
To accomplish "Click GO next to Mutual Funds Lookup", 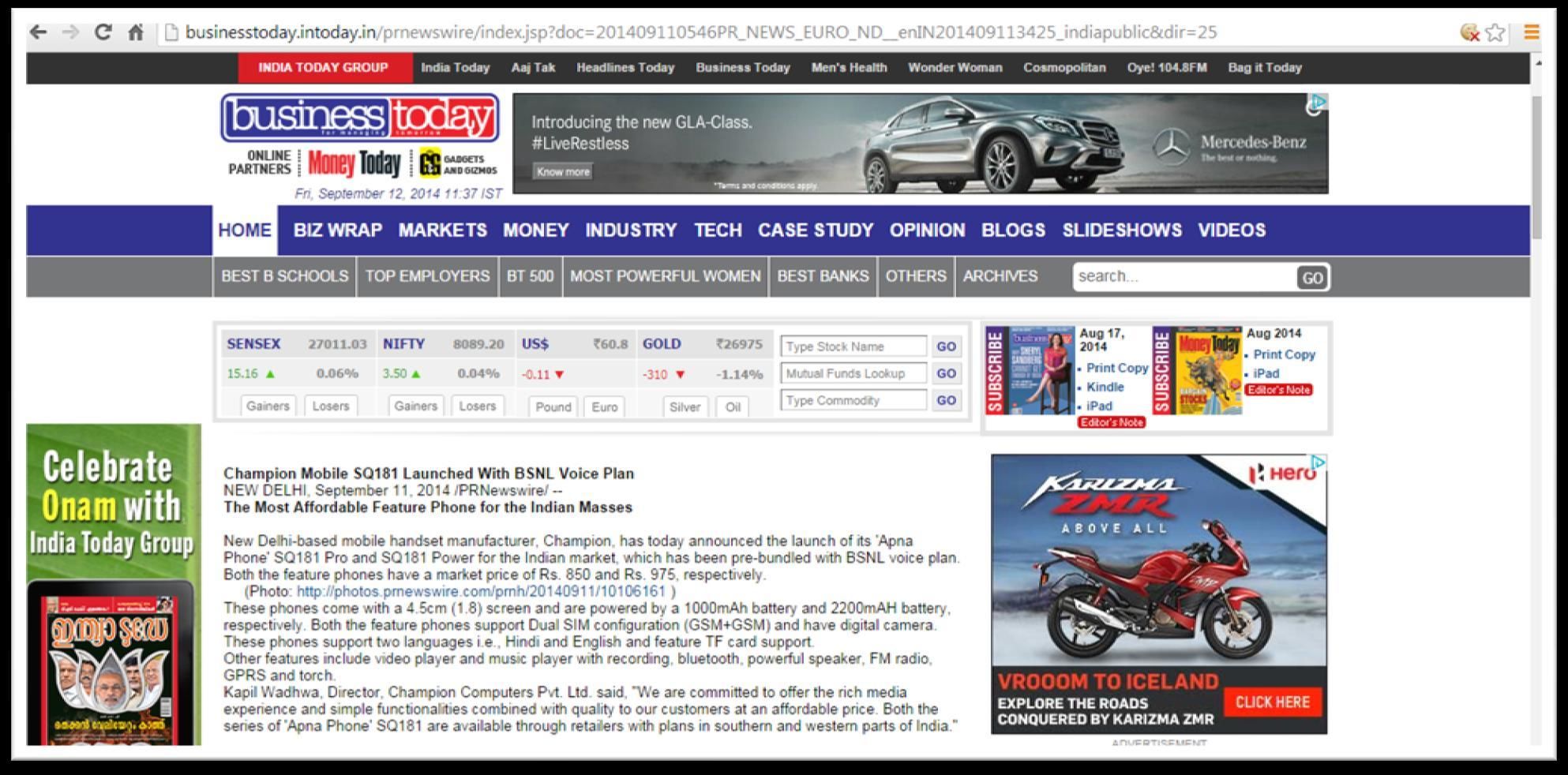I will (947, 373).
